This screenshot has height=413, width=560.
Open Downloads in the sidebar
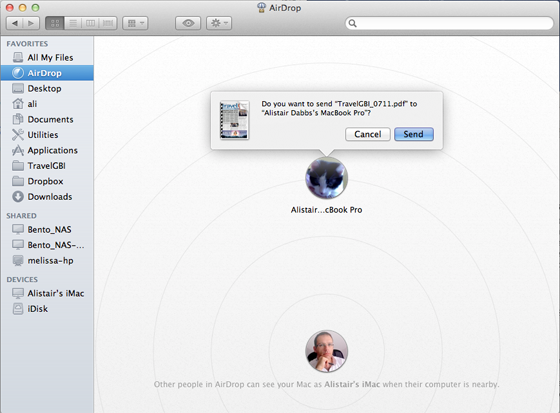[x=47, y=196]
